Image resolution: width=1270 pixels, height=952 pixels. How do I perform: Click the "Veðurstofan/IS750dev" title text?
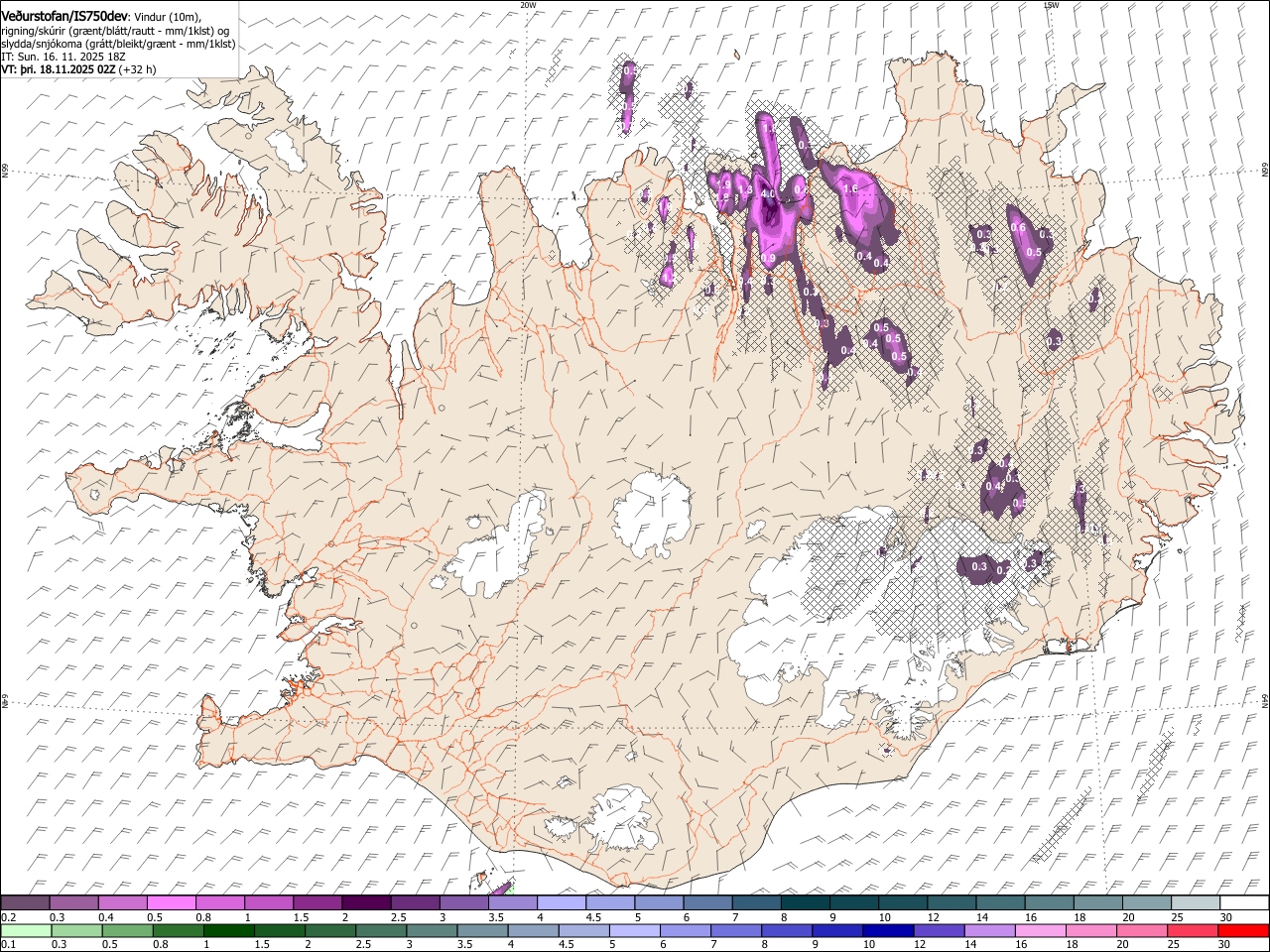pos(64,16)
